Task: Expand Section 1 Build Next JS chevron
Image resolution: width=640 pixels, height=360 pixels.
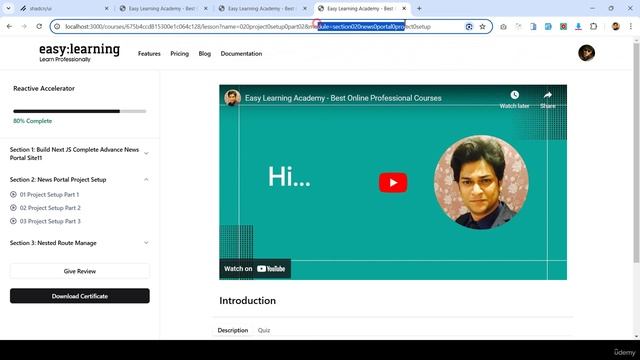Action: coord(146,153)
